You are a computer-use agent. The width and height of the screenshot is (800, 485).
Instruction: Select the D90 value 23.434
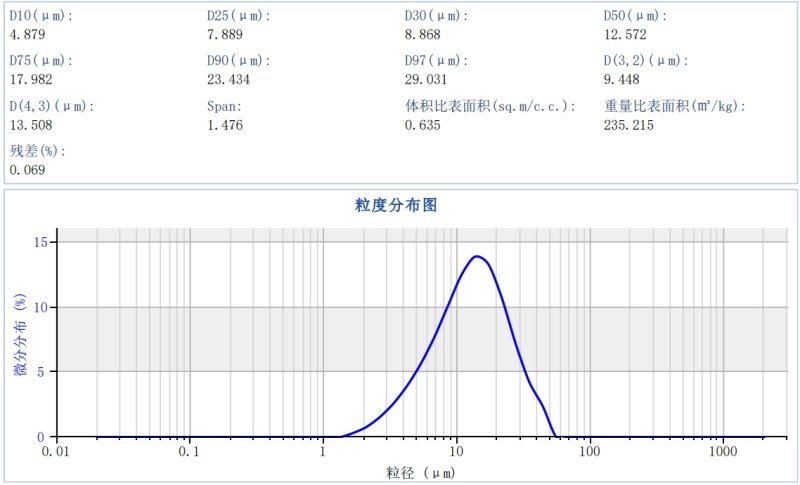(228, 80)
